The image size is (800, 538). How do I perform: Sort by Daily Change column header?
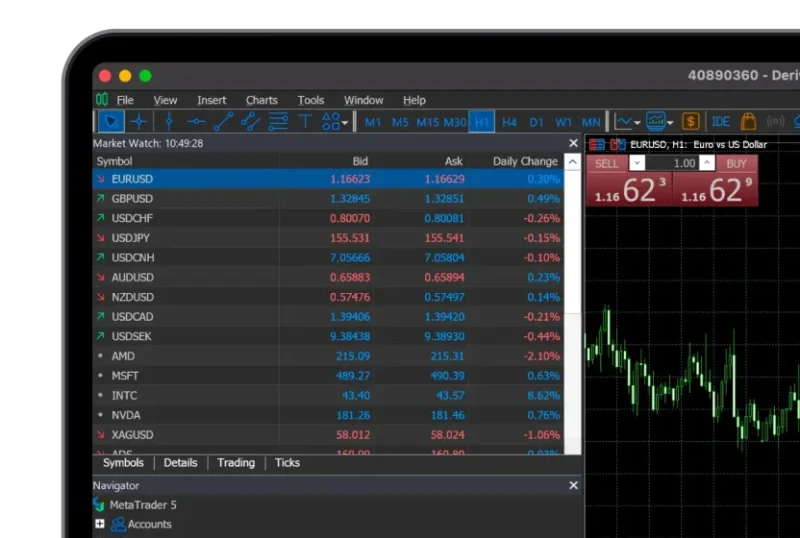click(x=525, y=161)
